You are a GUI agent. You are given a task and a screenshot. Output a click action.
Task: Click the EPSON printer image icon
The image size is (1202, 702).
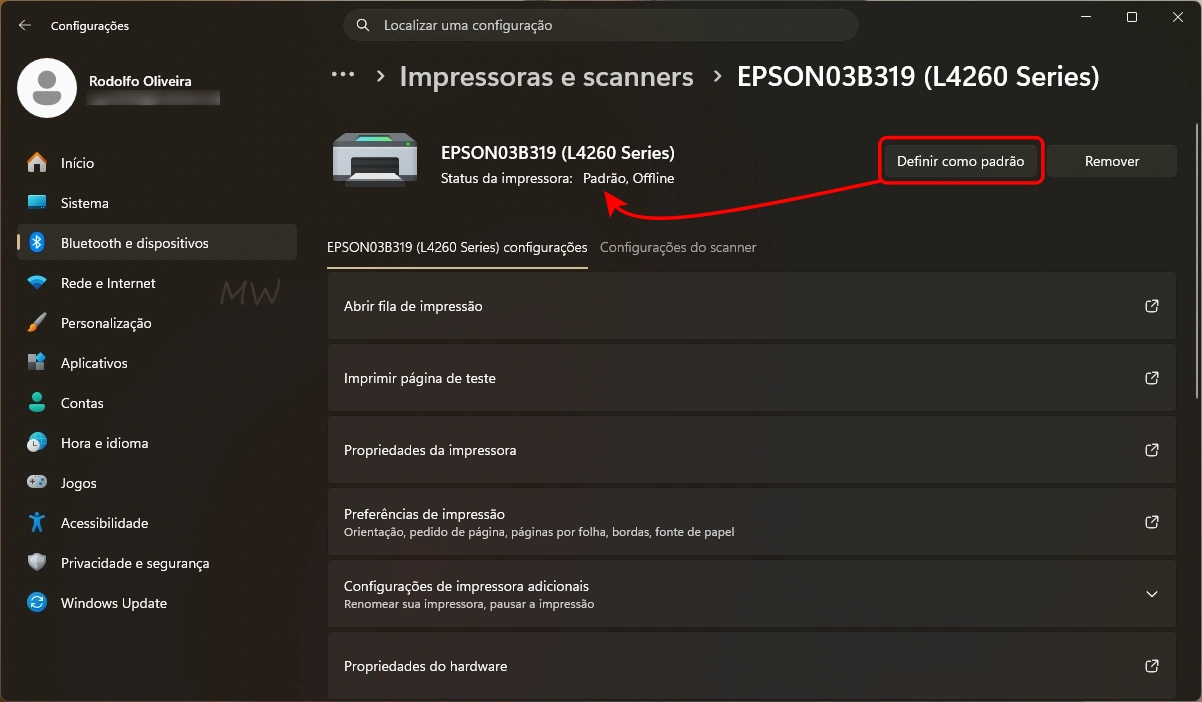point(375,160)
